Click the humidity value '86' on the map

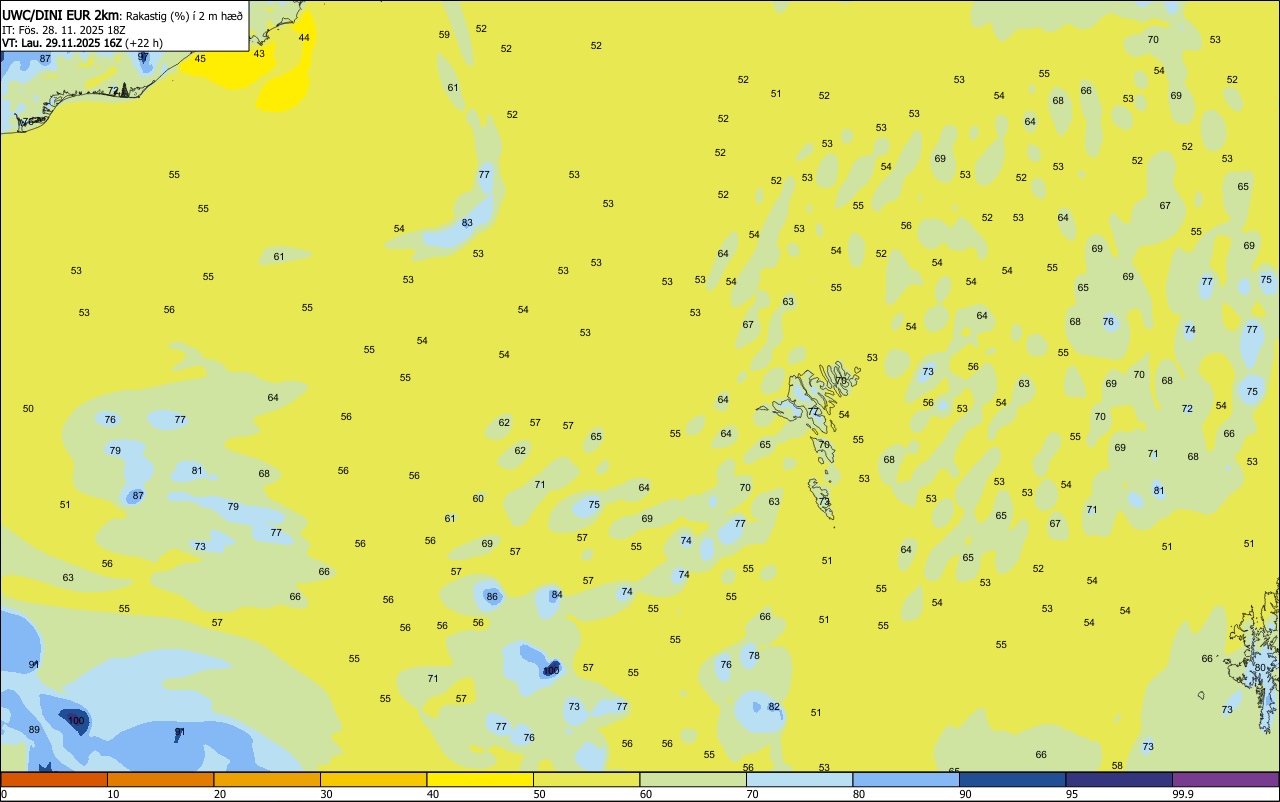point(492,597)
